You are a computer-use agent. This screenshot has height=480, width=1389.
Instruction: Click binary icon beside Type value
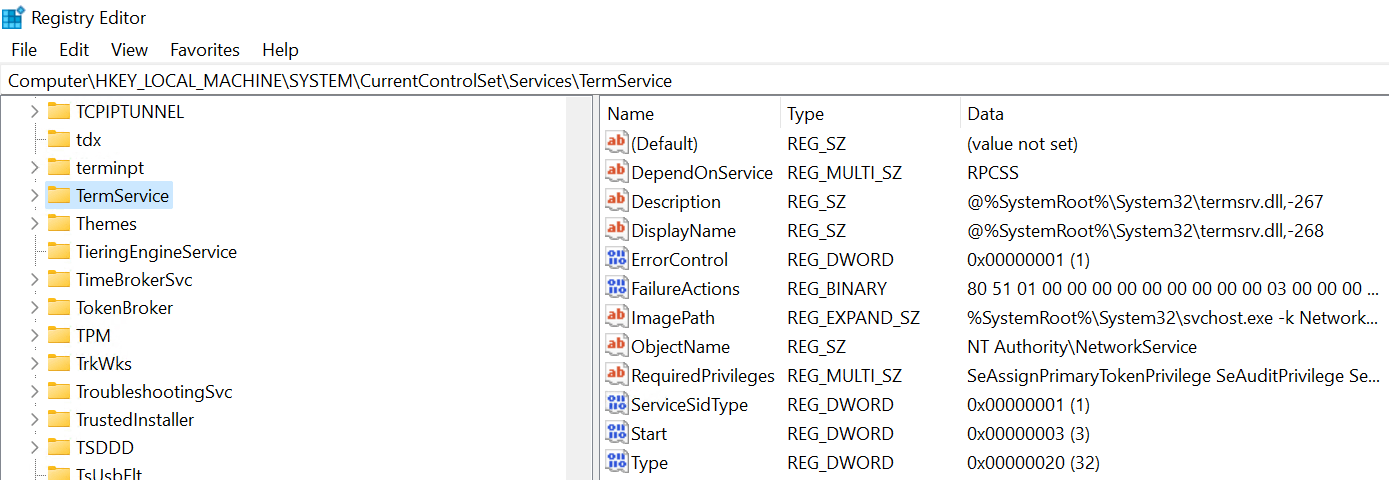(617, 462)
